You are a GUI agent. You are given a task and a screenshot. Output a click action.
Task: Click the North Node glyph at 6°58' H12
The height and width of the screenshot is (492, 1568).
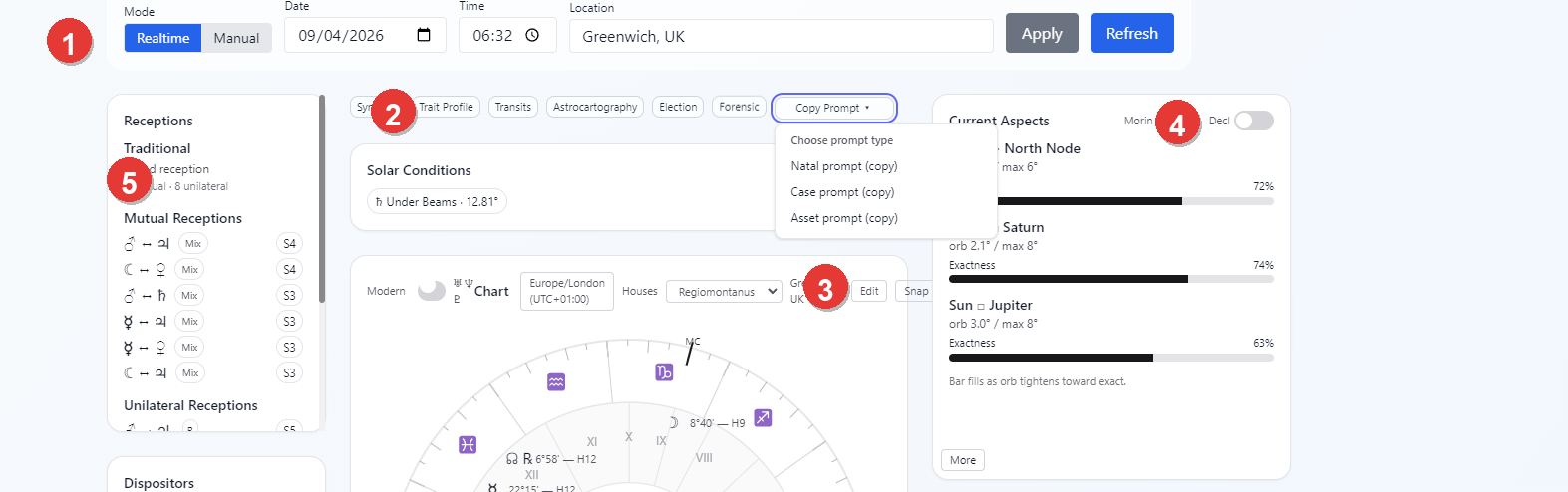pos(512,459)
